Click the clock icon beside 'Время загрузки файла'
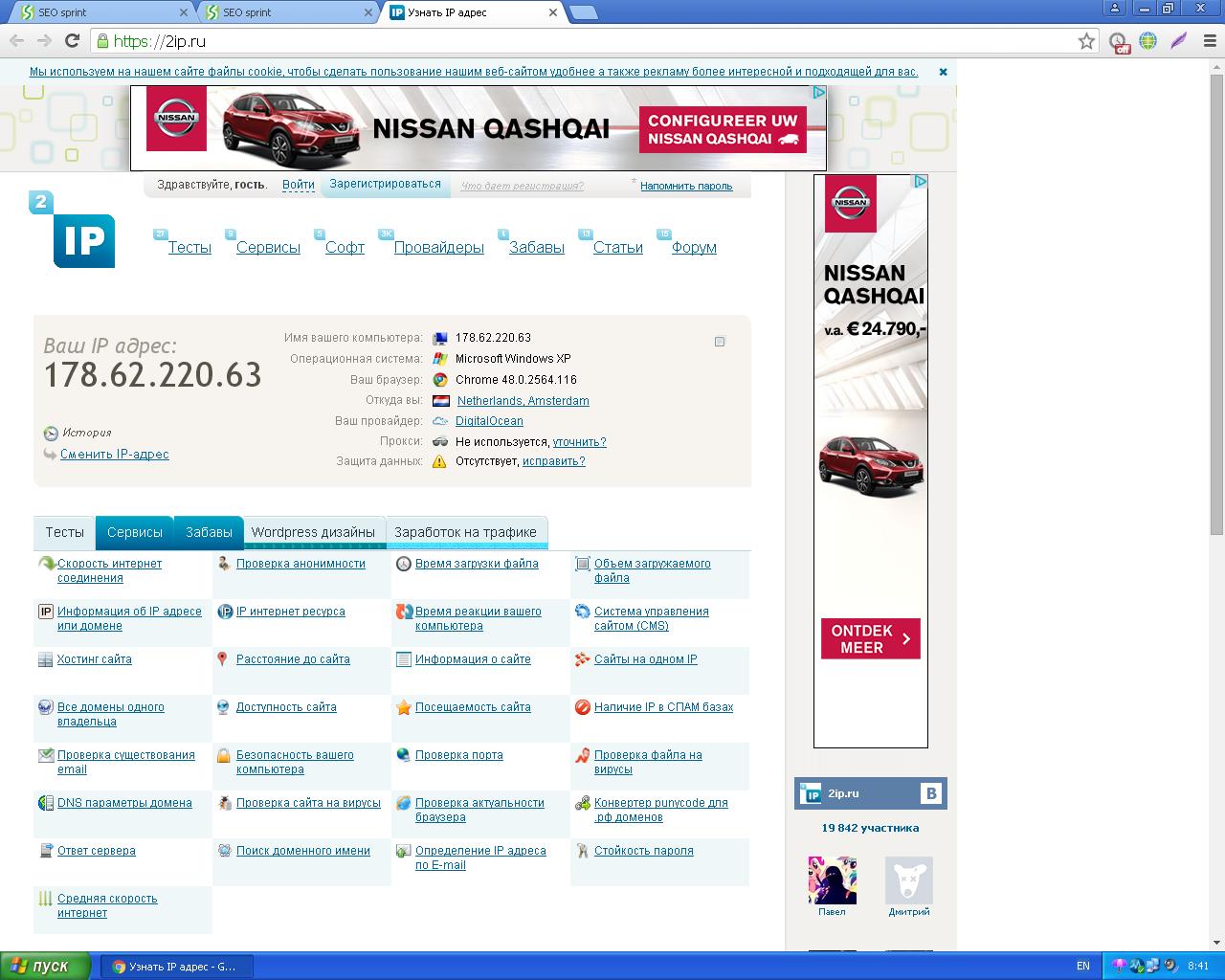Viewport: 1225px width, 980px height. click(x=404, y=564)
